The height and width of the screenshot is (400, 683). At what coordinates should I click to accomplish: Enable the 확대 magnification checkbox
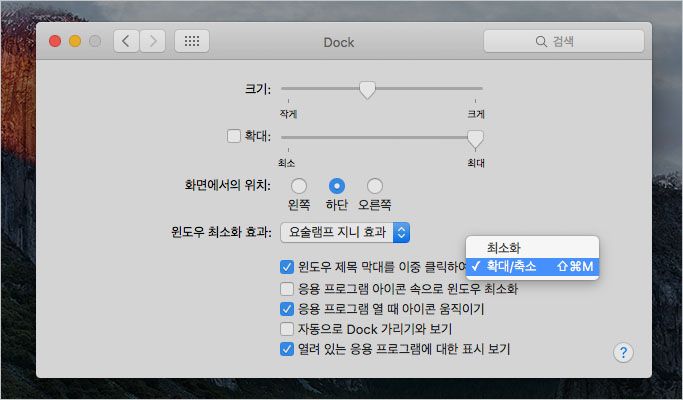point(234,136)
